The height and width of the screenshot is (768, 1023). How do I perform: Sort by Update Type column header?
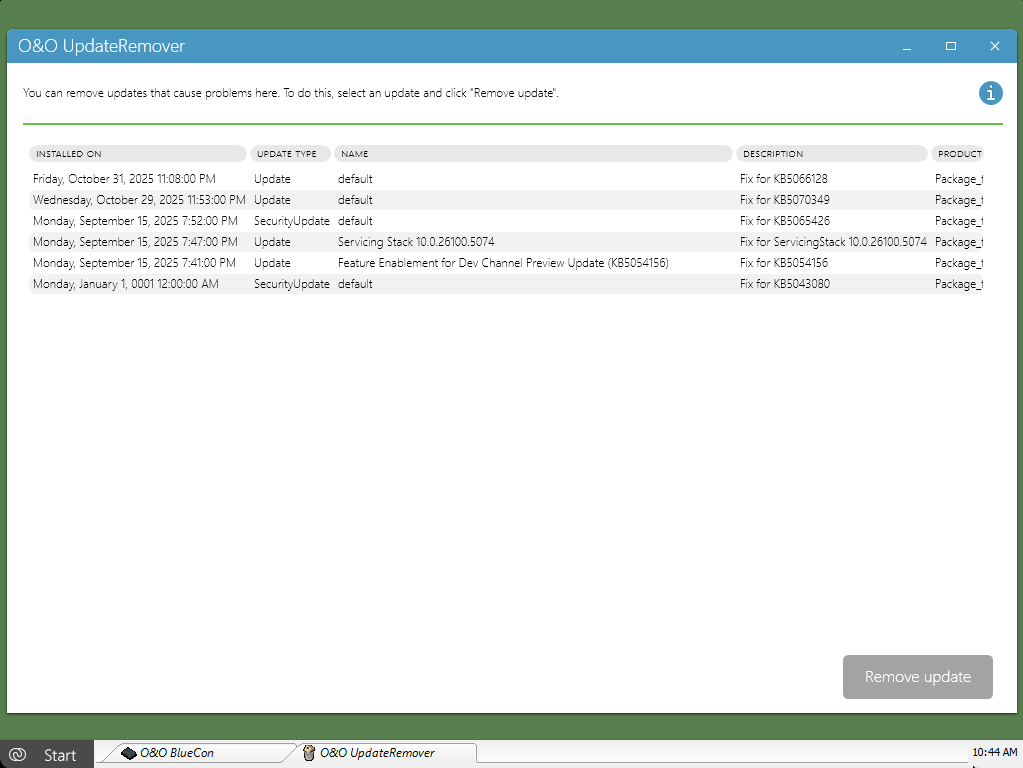pos(290,154)
